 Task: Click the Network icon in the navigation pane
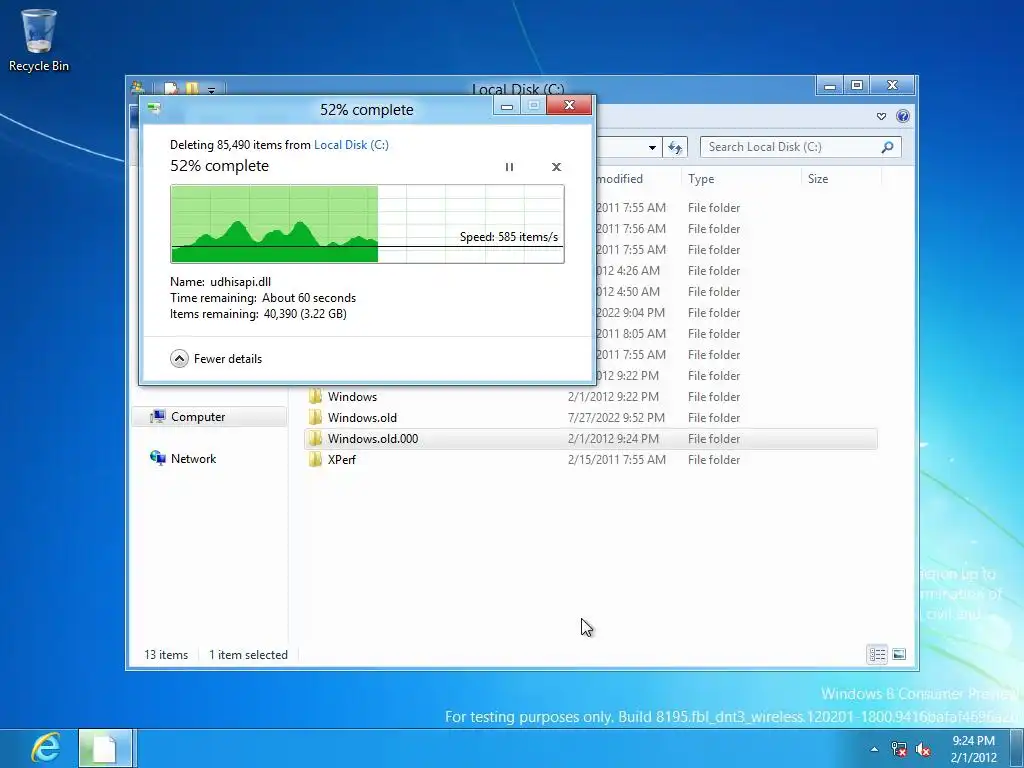(x=157, y=458)
